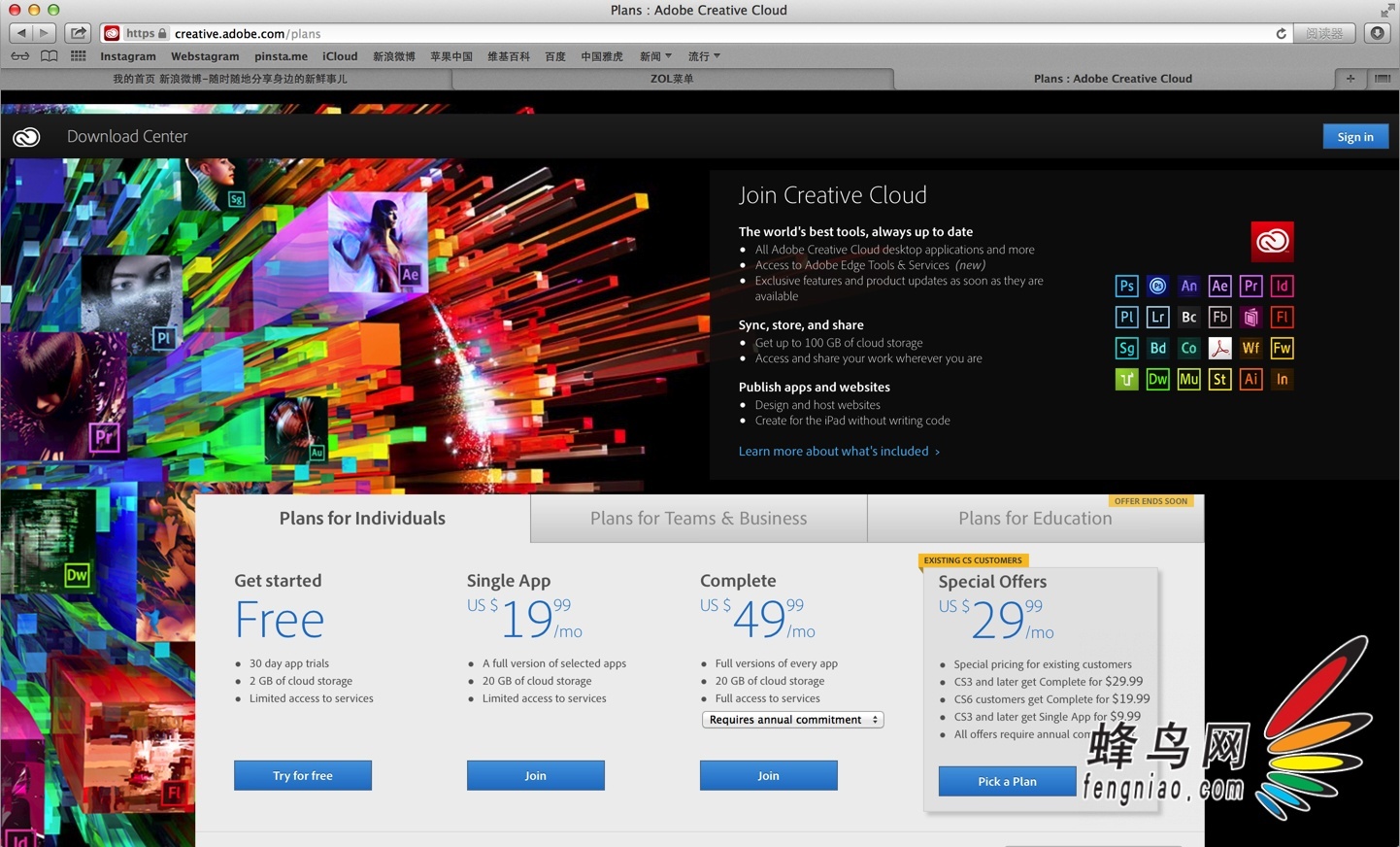
Task: Open the Instagram bookmark
Action: (128, 56)
